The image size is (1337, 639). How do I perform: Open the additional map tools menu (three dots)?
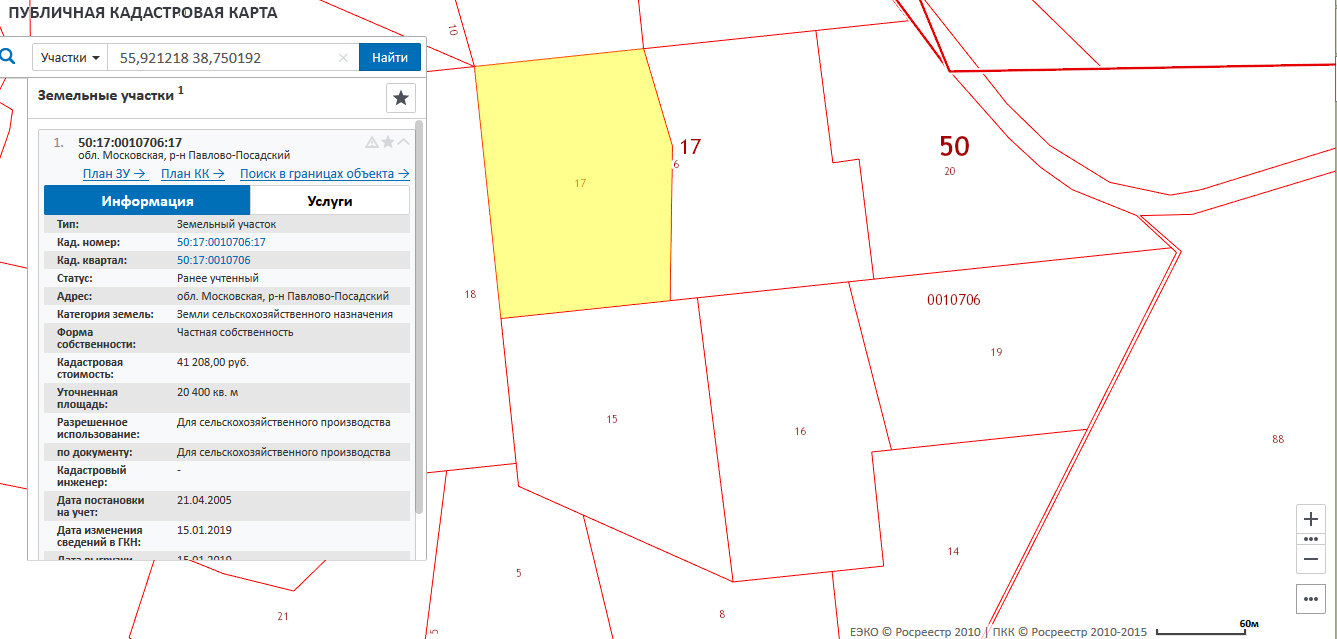coord(1312,599)
